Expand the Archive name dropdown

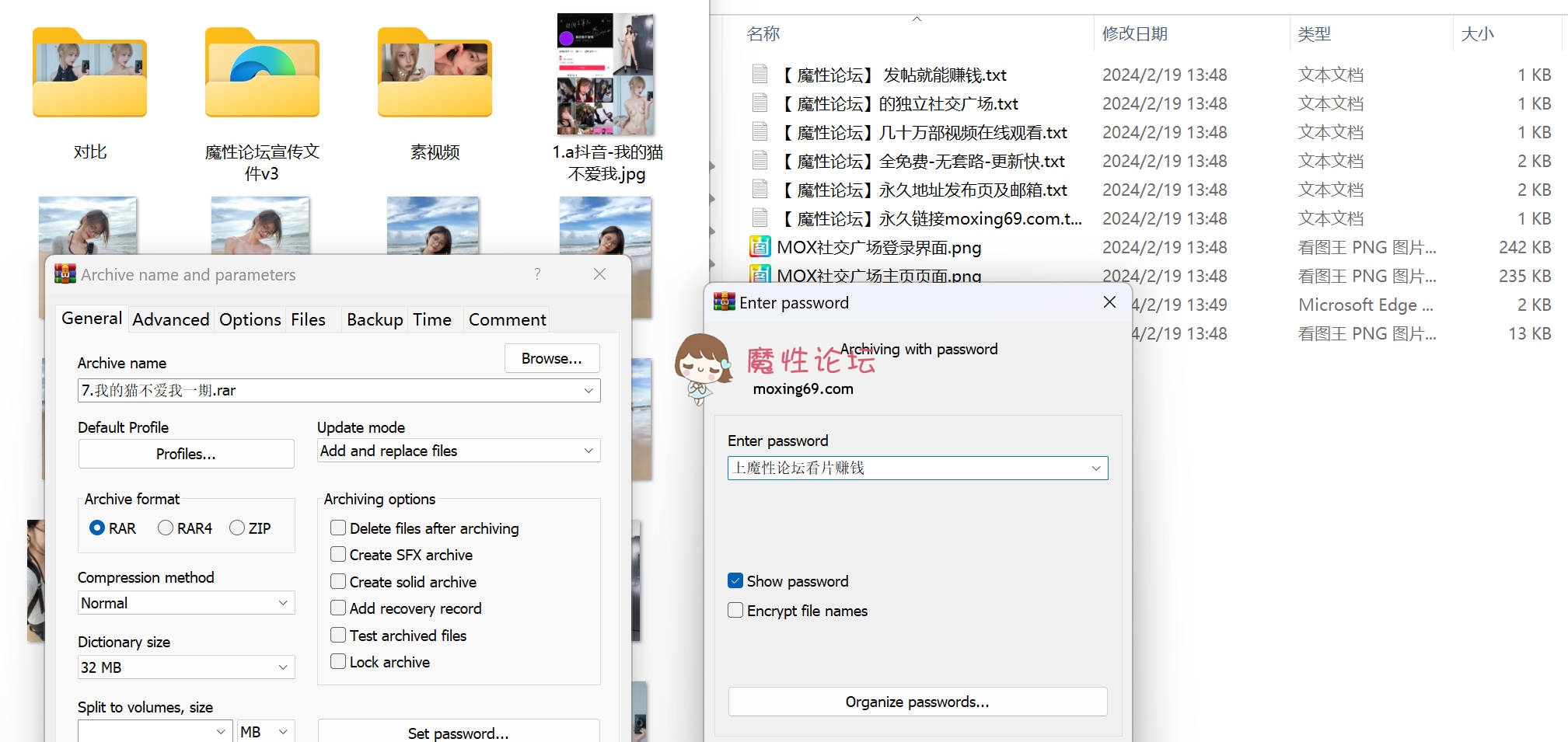[x=588, y=390]
